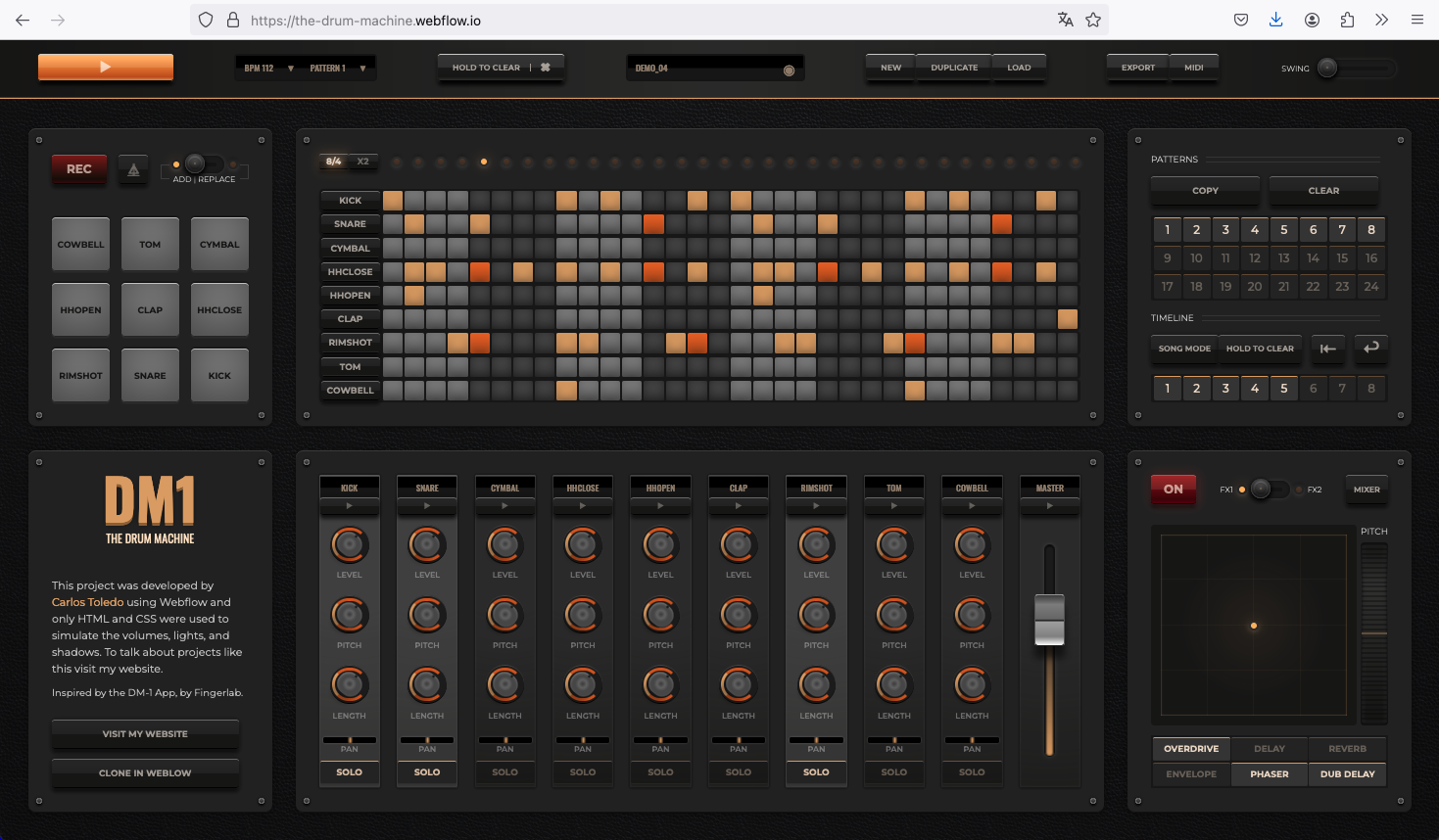Select the REVERB effect tab

1347,749
